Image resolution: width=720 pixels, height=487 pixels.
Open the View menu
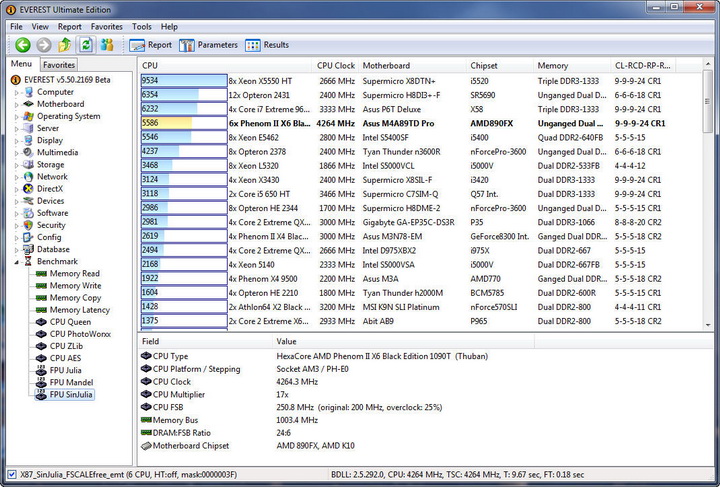40,27
